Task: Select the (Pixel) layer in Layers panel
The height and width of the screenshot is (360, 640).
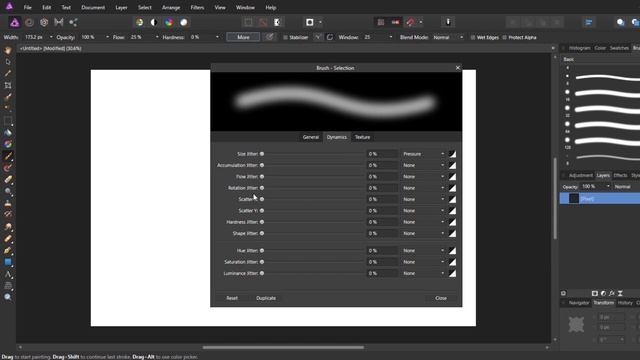Action: pos(600,199)
